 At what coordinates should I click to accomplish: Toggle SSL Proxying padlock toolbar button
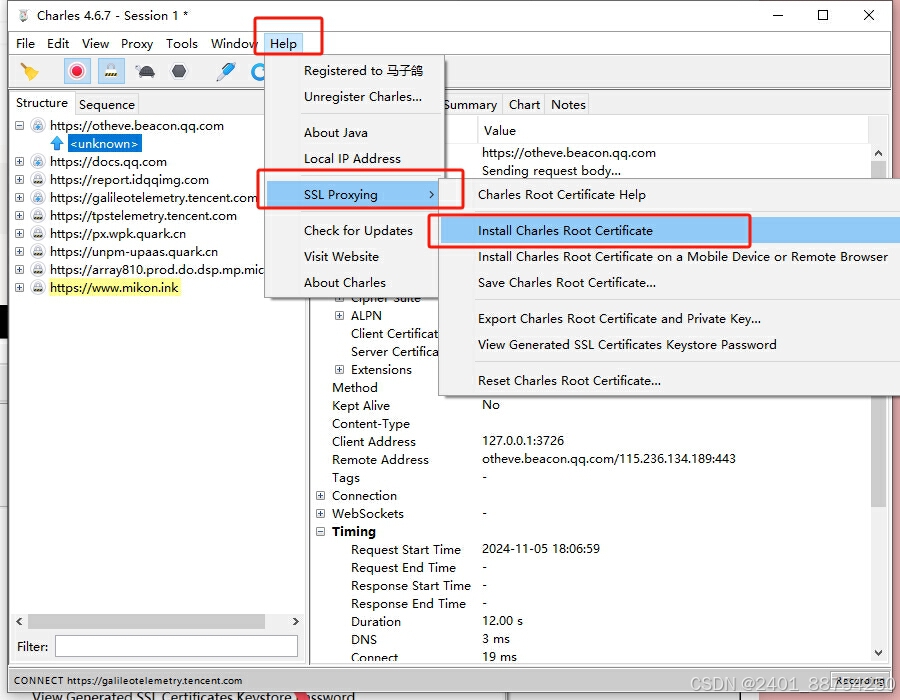[x=111, y=72]
